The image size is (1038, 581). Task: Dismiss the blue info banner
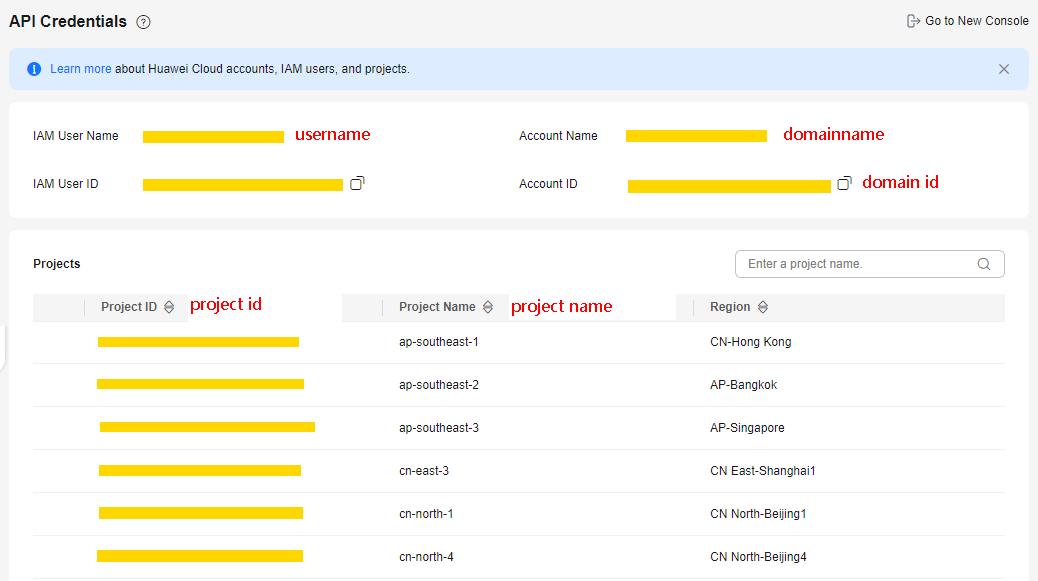coord(1004,69)
